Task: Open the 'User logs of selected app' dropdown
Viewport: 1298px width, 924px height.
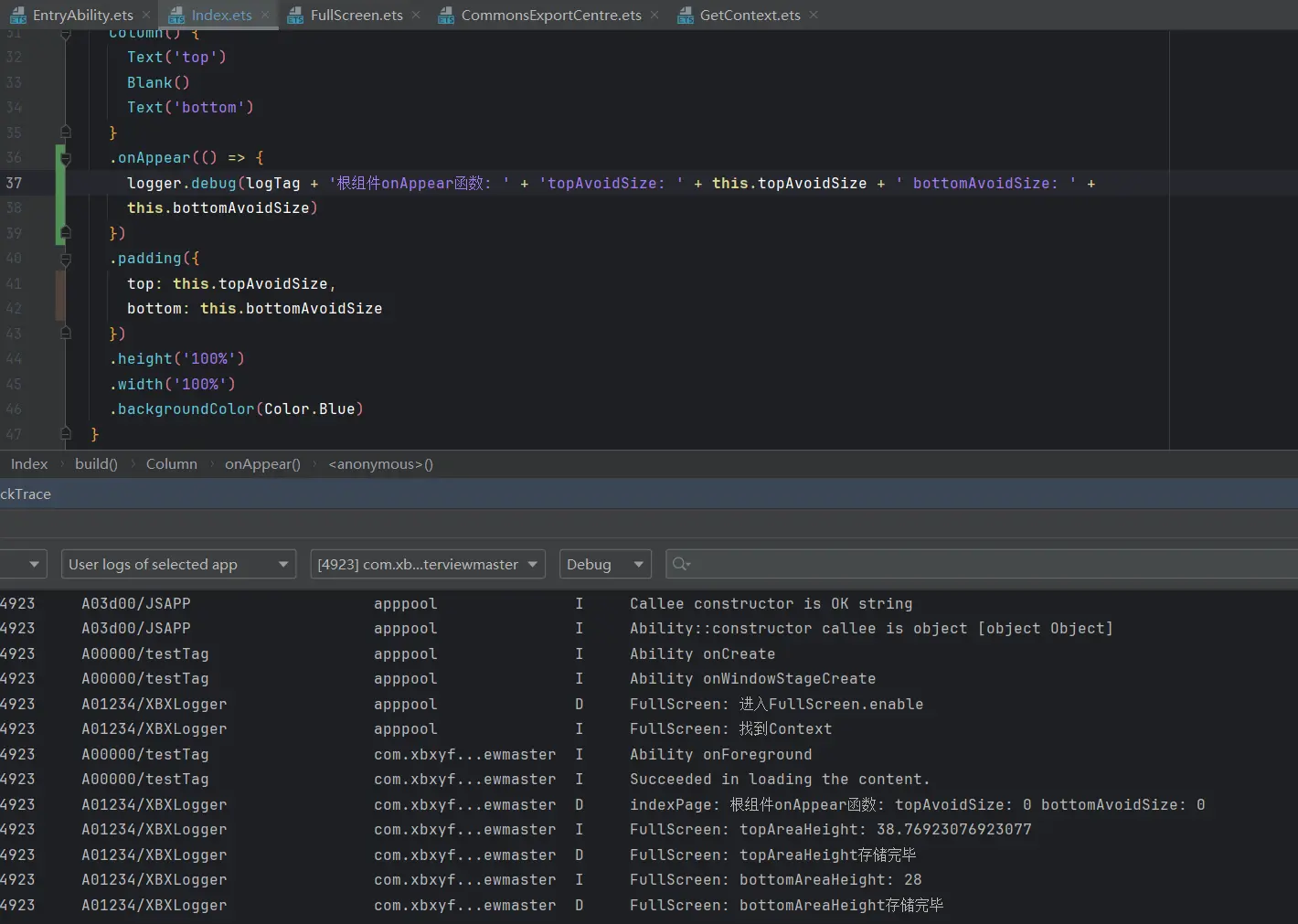Action: (178, 564)
